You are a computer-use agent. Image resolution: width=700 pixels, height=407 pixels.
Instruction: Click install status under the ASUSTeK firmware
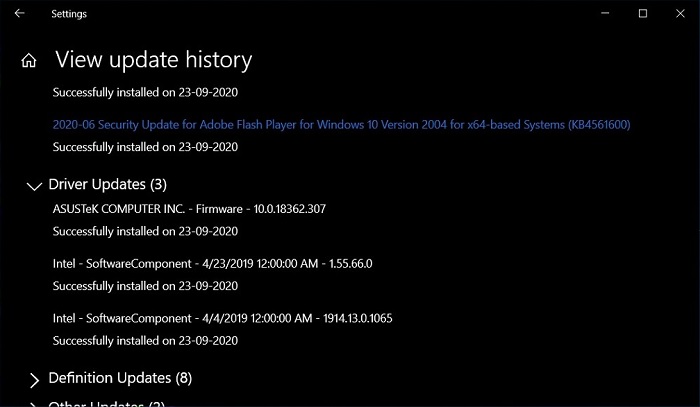pyautogui.click(x=146, y=231)
